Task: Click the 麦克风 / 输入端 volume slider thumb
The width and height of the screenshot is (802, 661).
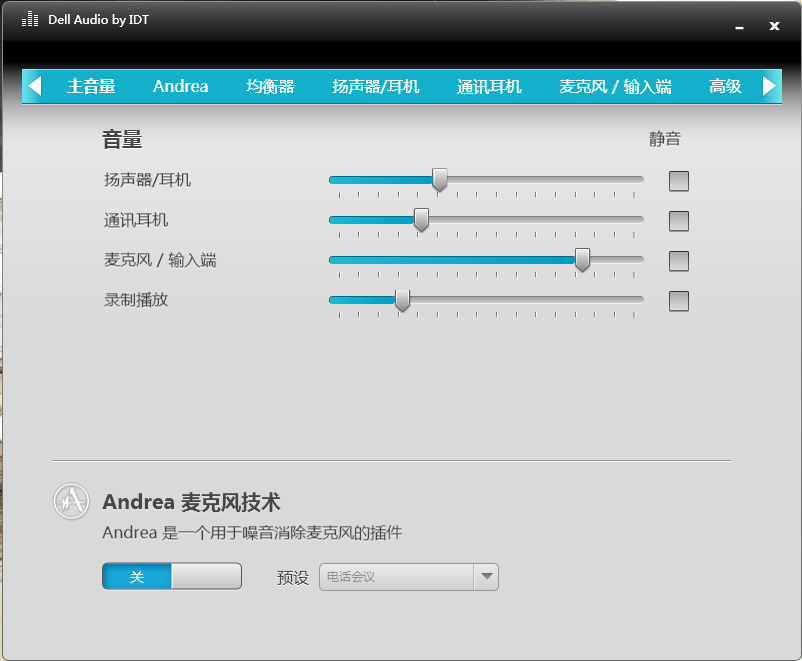Action: [x=582, y=259]
